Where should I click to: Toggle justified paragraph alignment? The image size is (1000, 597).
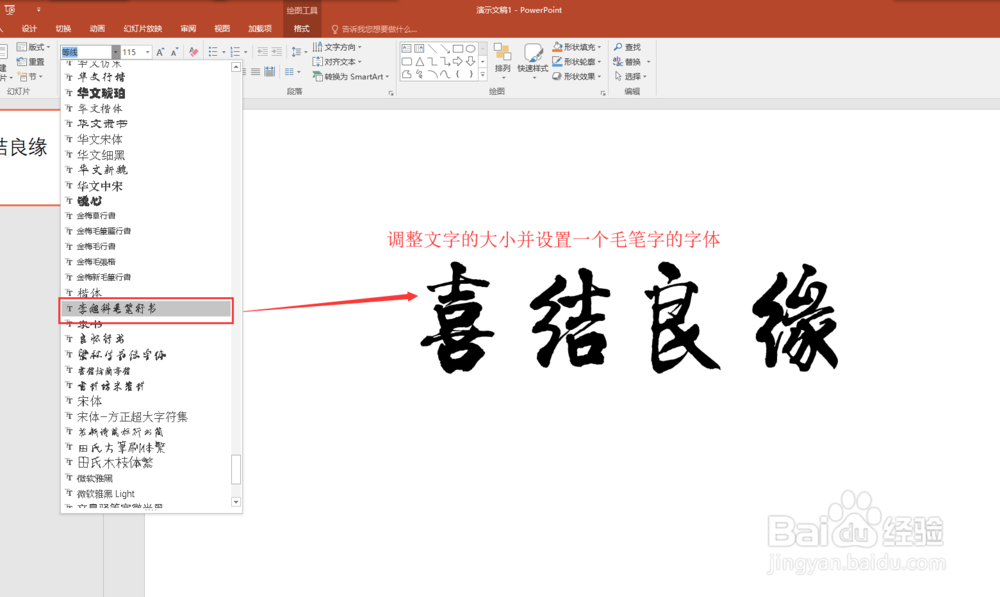(x=256, y=70)
